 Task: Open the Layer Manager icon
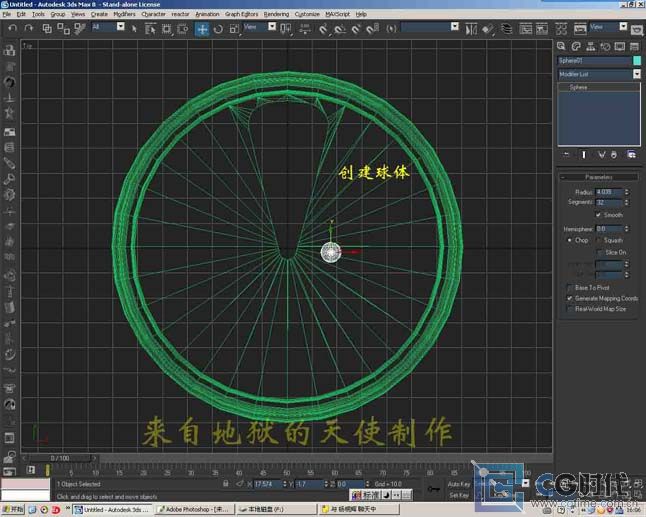pos(506,29)
